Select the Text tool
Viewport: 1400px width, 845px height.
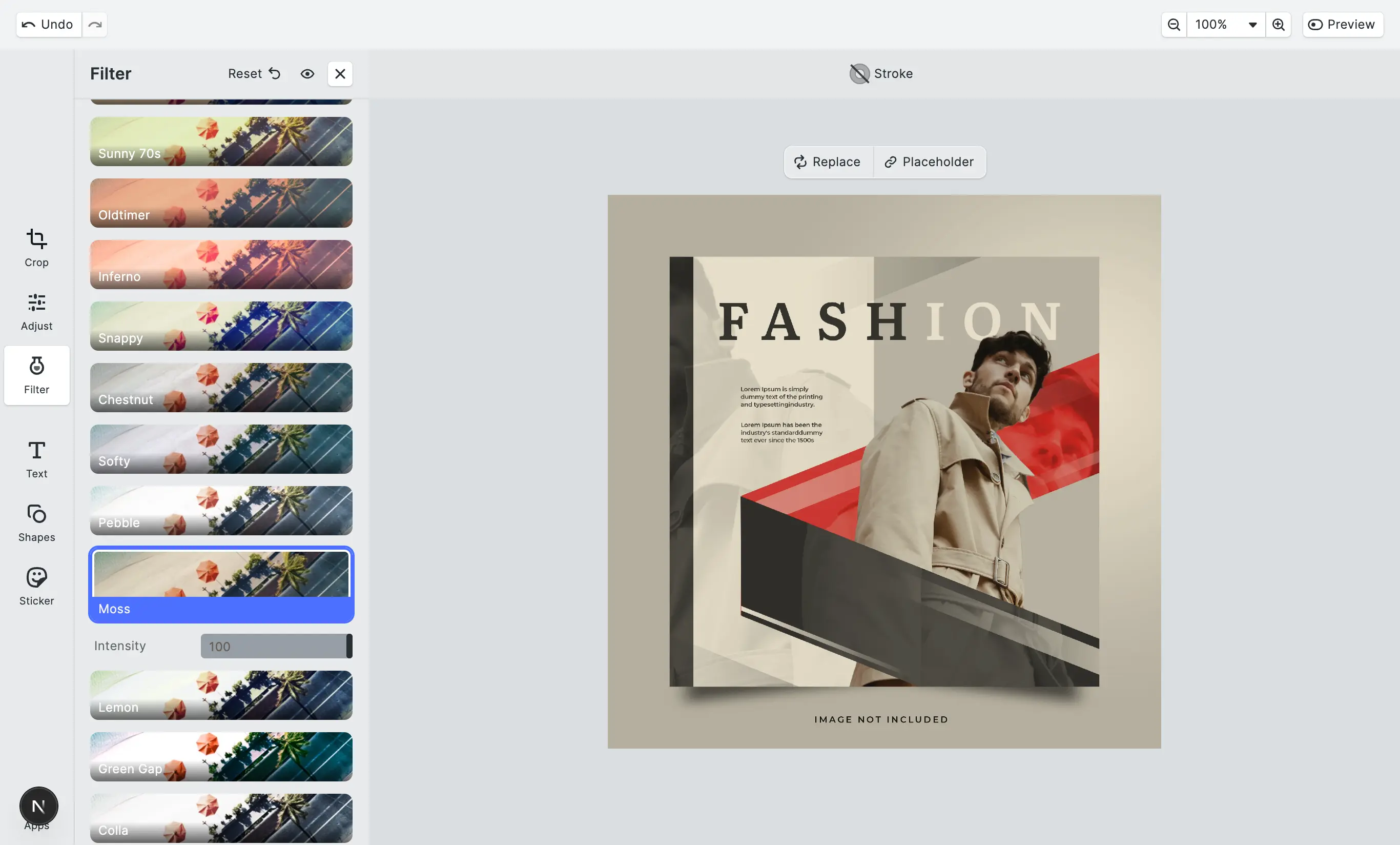pyautogui.click(x=36, y=459)
